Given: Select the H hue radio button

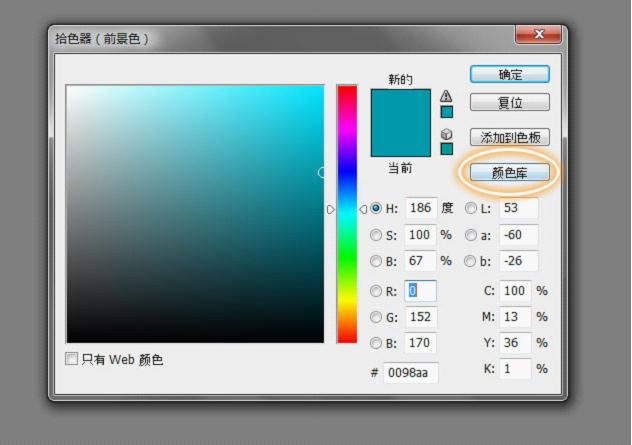Looking at the screenshot, I should point(376,209).
